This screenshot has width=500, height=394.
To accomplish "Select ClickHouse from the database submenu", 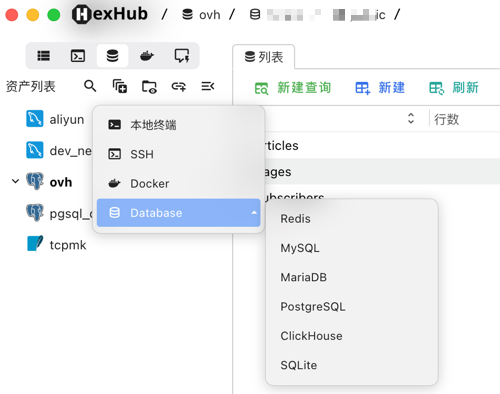I will click(x=352, y=336).
